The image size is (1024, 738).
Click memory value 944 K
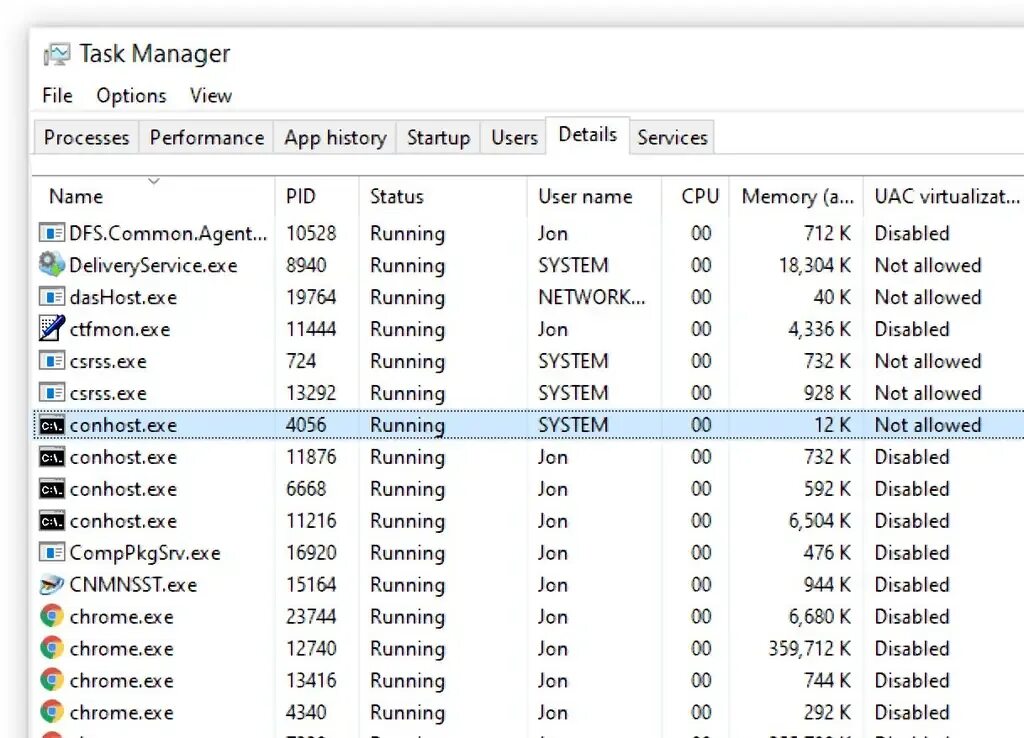point(827,585)
